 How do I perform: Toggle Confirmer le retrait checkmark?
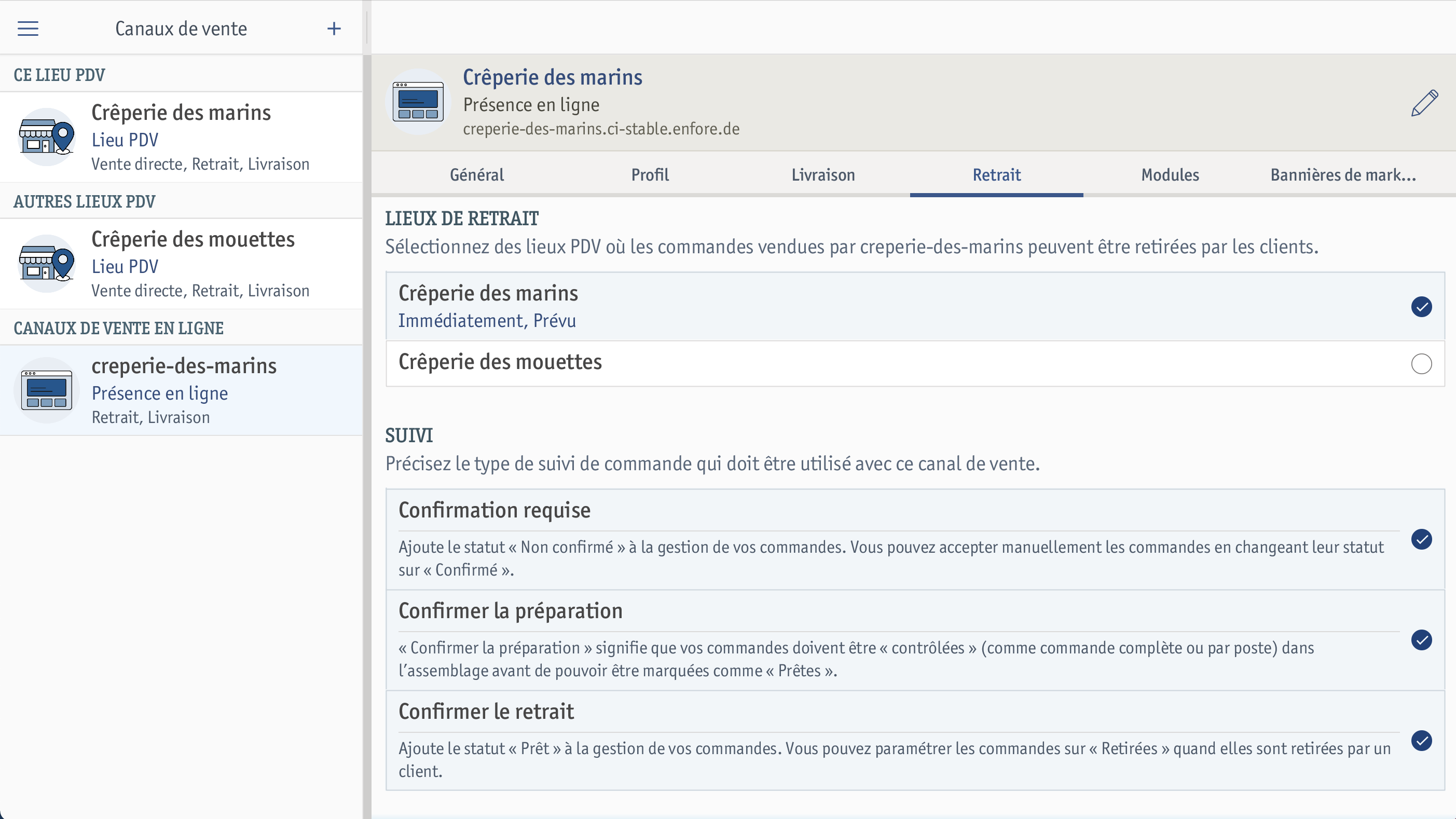(x=1421, y=741)
